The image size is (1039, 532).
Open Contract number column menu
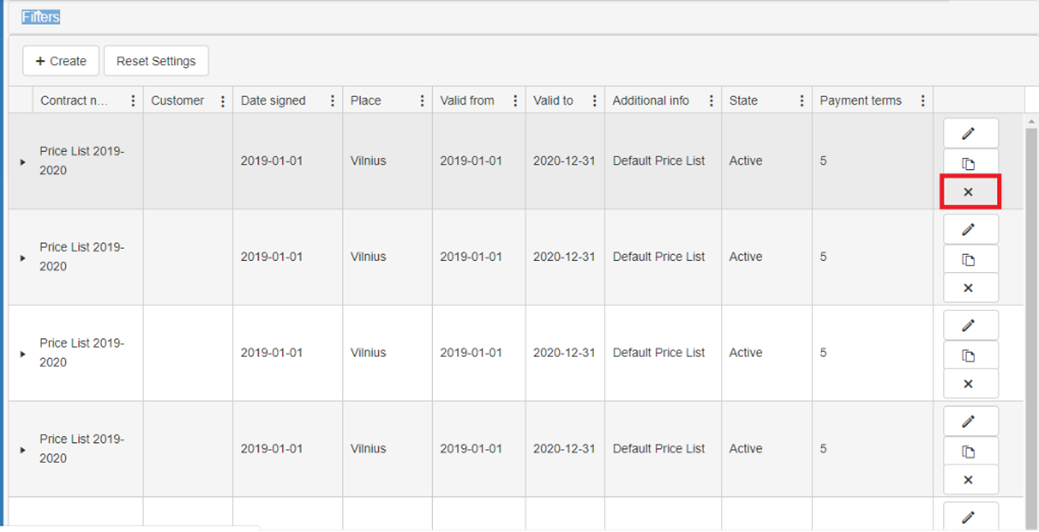tap(133, 101)
